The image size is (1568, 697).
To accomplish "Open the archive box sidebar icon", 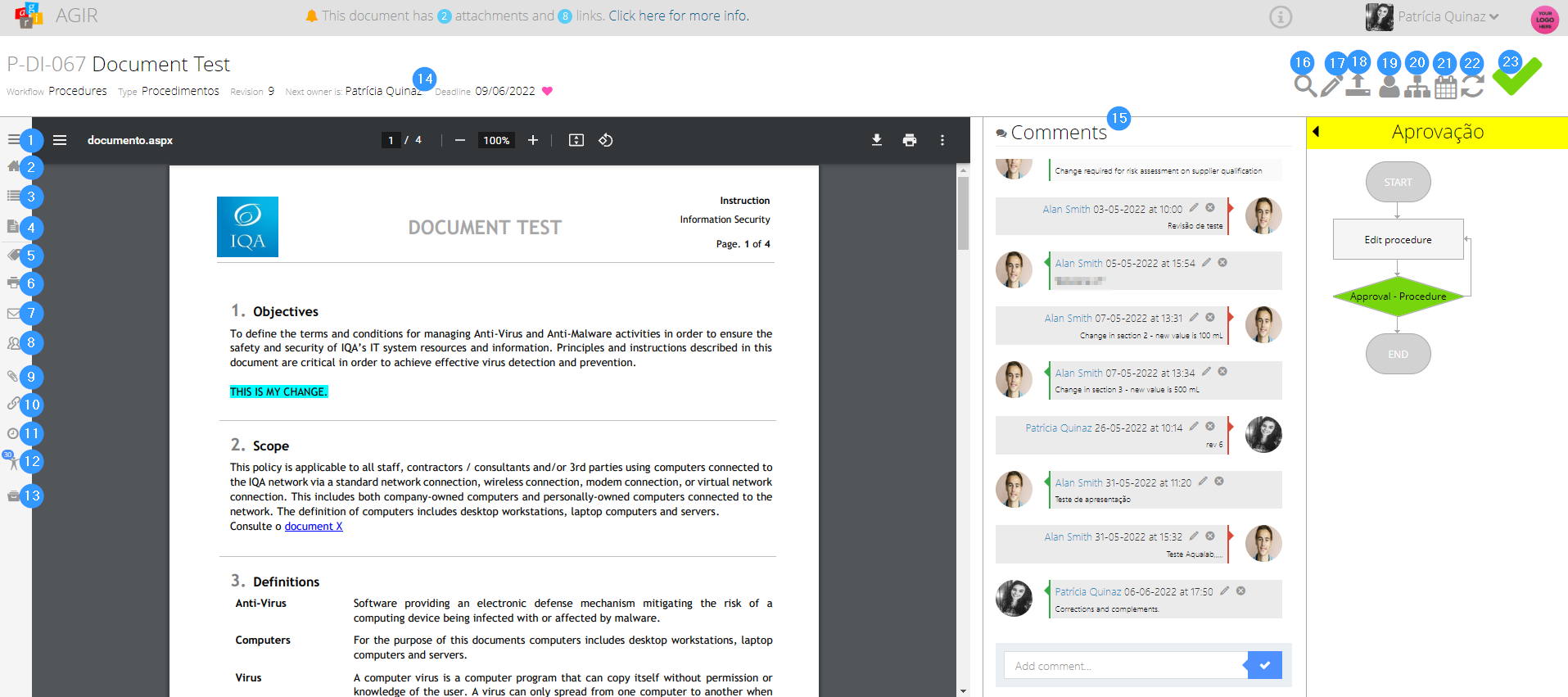I will (x=13, y=496).
